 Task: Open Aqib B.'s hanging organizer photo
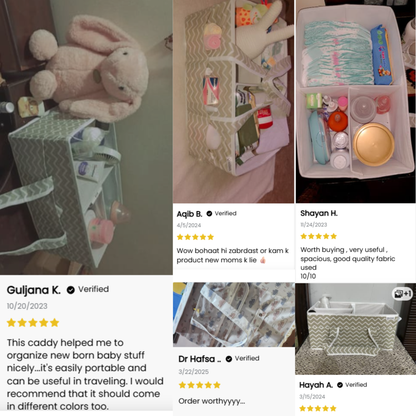click(x=234, y=101)
